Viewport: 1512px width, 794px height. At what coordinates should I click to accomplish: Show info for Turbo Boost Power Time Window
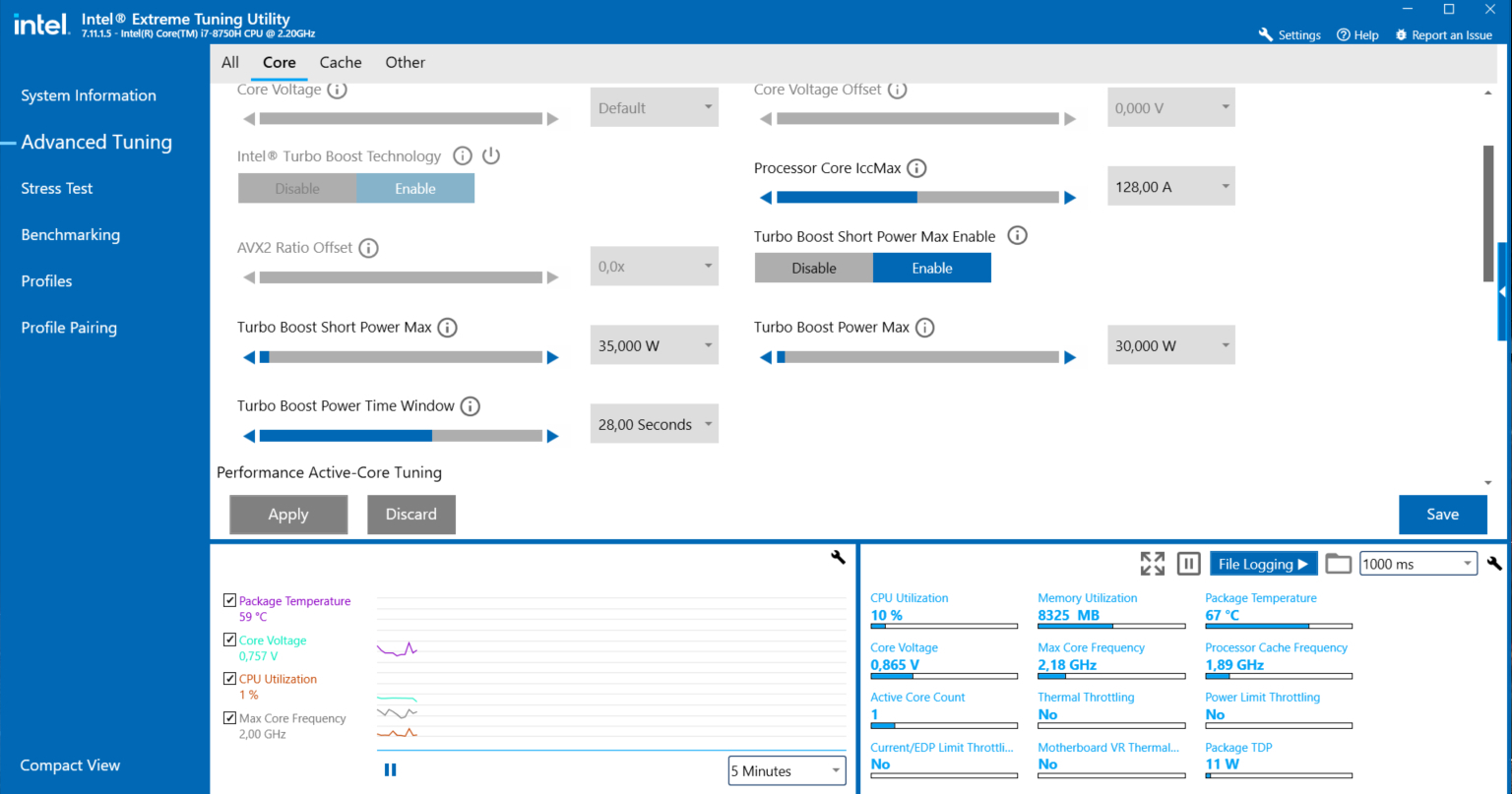pos(471,406)
